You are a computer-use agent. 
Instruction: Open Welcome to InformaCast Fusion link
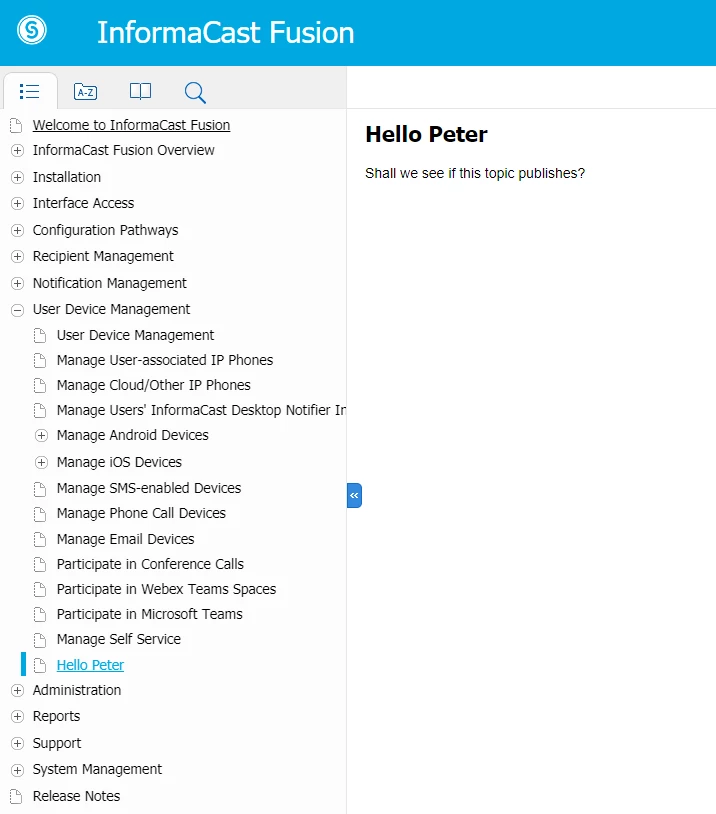coord(131,125)
